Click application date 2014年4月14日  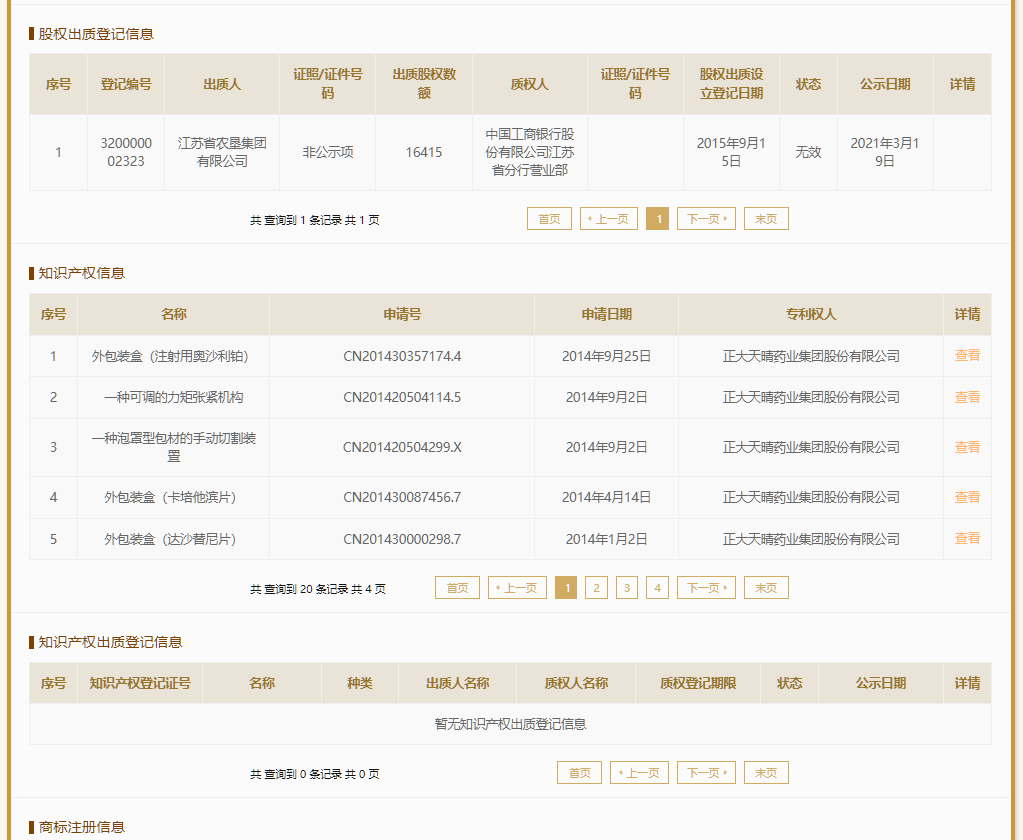(x=607, y=498)
